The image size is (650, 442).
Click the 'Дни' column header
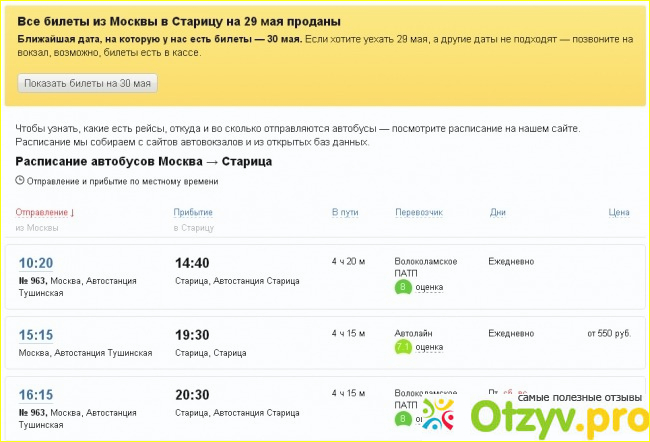coord(497,212)
